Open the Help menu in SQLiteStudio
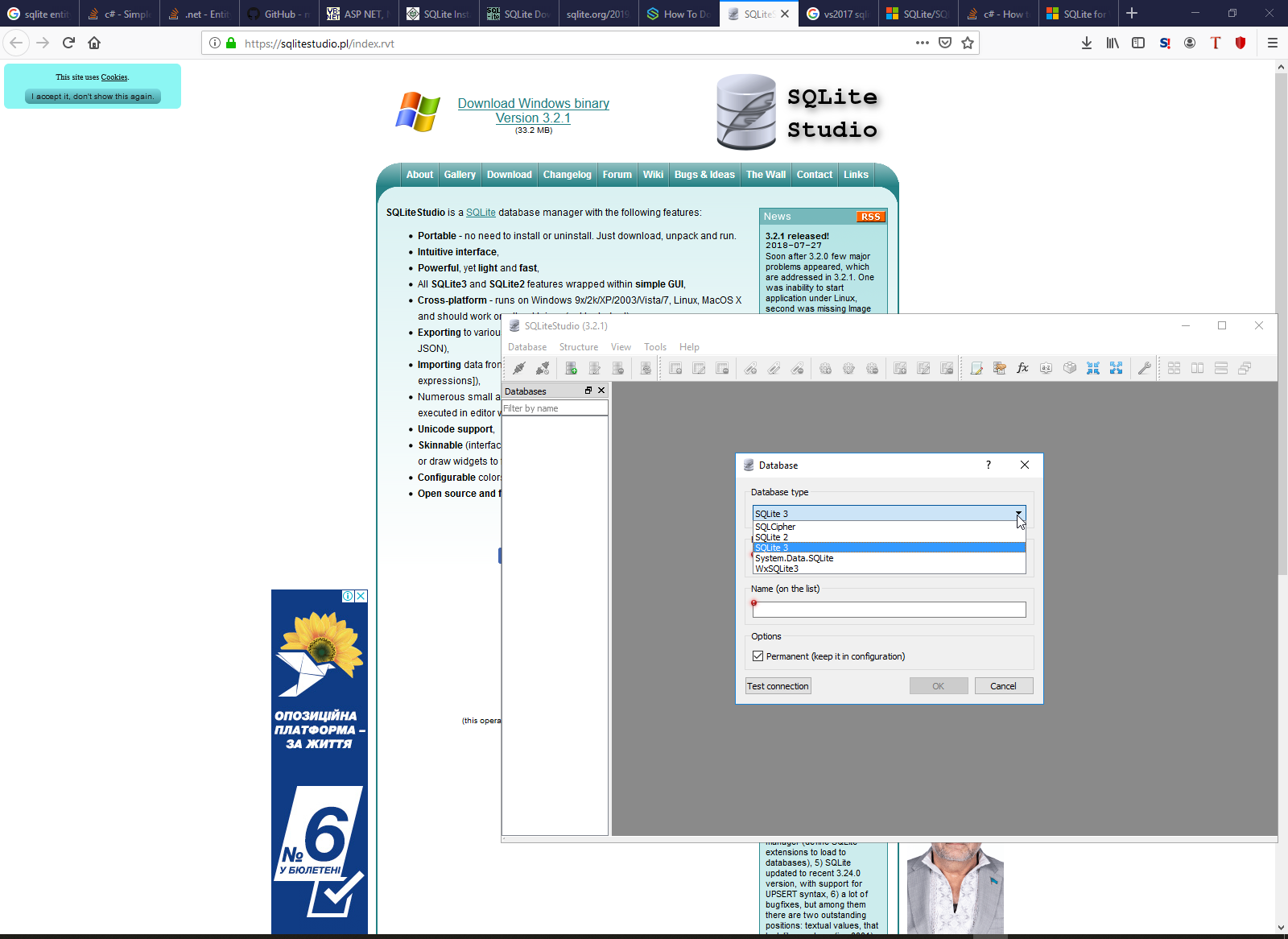This screenshot has height=939, width=1288. [689, 347]
